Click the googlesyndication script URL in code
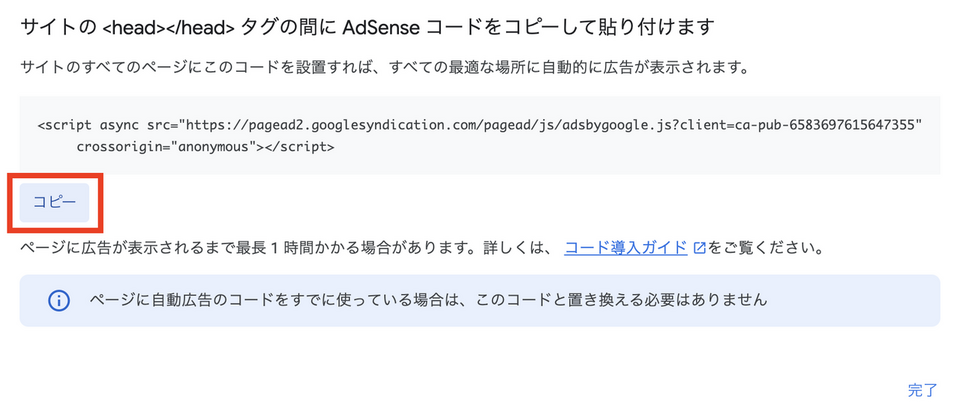Screen dimensions: 960x411 (400, 126)
